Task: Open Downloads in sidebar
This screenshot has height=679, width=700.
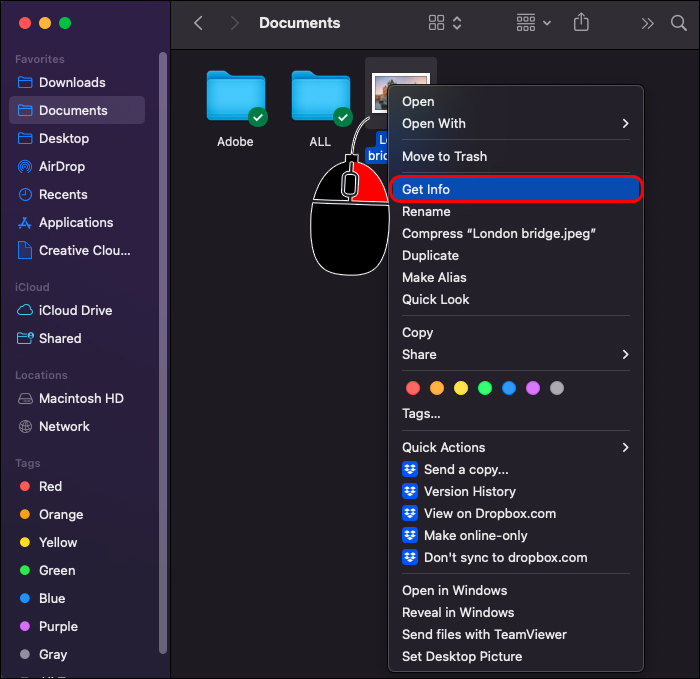Action: [x=77, y=82]
